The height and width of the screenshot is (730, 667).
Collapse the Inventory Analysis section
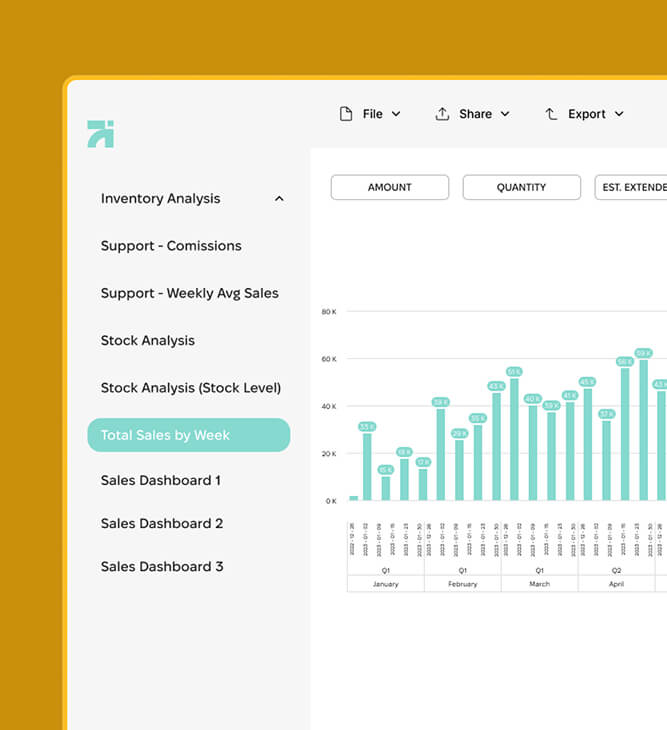click(x=279, y=199)
